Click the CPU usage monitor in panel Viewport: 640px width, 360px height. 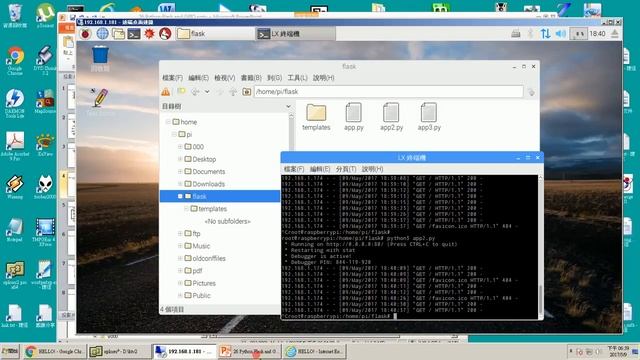click(579, 34)
